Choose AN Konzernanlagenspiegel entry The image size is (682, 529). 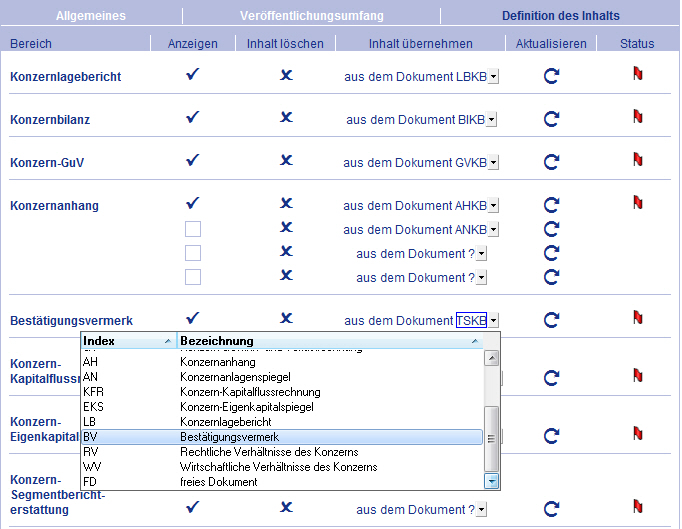click(282, 377)
